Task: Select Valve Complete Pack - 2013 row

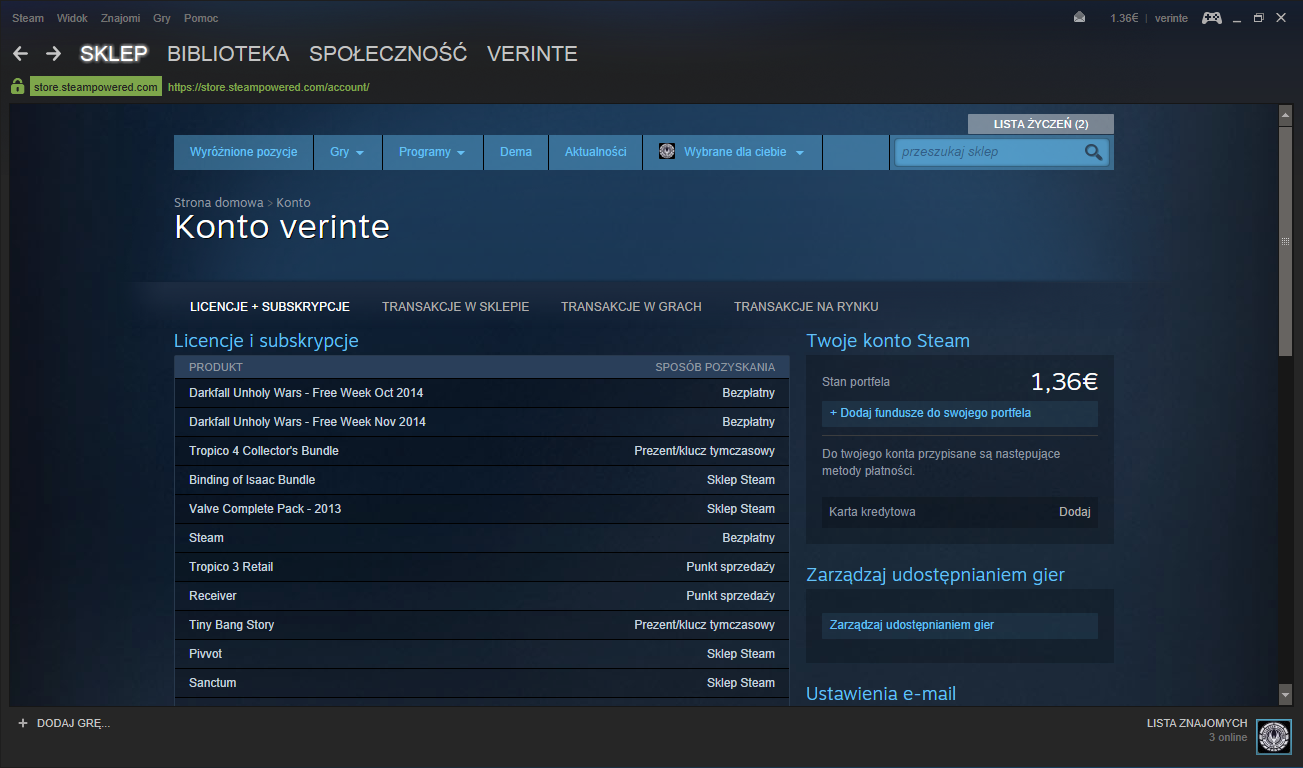Action: 482,509
